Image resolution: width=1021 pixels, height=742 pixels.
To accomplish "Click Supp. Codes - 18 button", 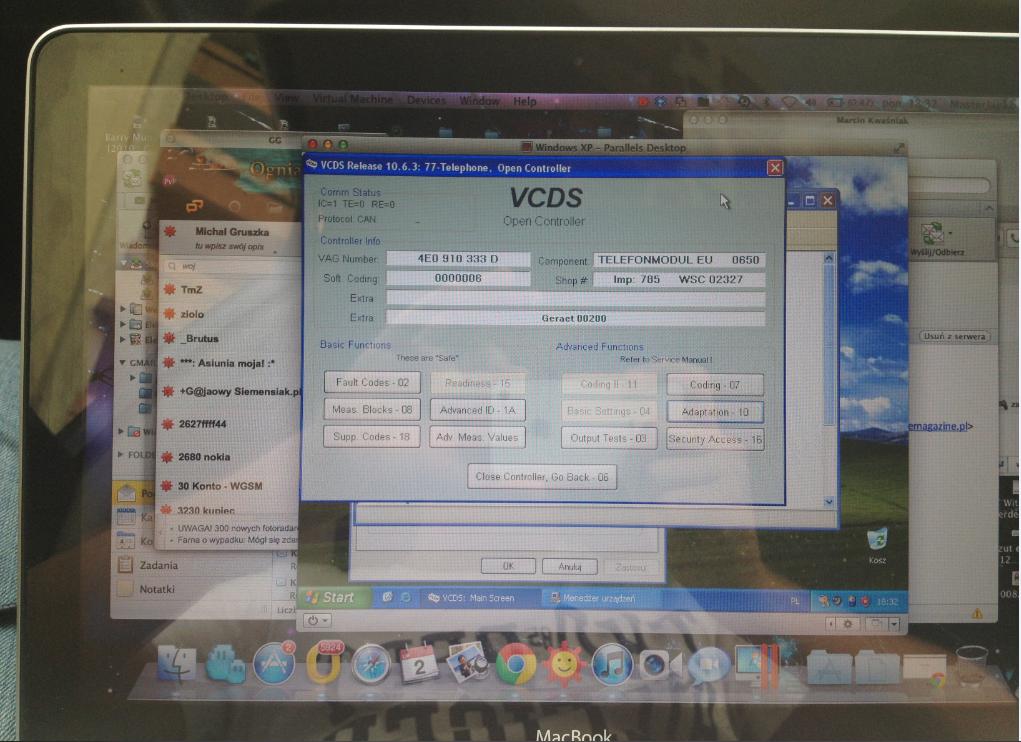I will tap(371, 437).
